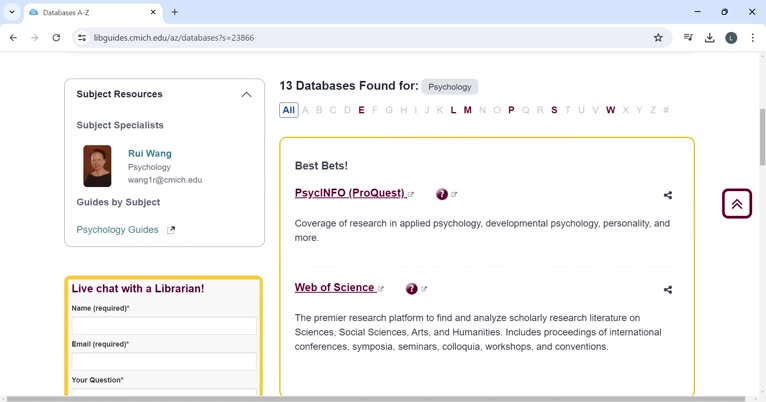Screen dimensions: 766x402
Task: Click external link icon beside Psychology Guides
Action: [x=170, y=230]
